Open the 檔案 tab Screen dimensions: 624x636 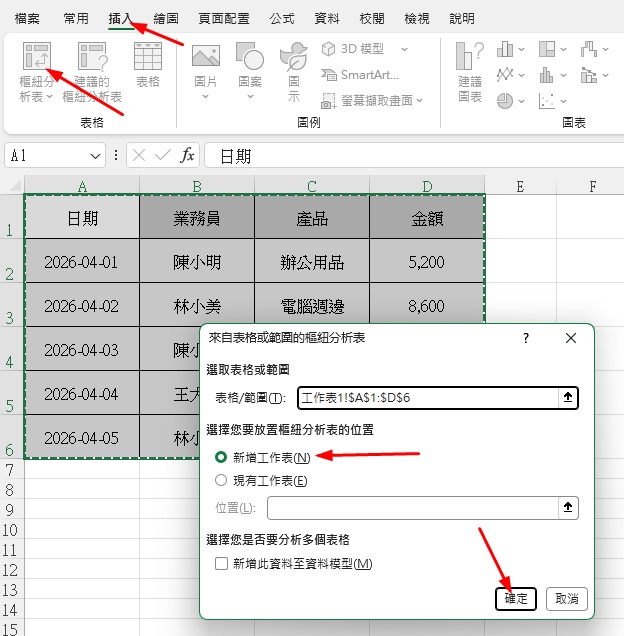27,18
